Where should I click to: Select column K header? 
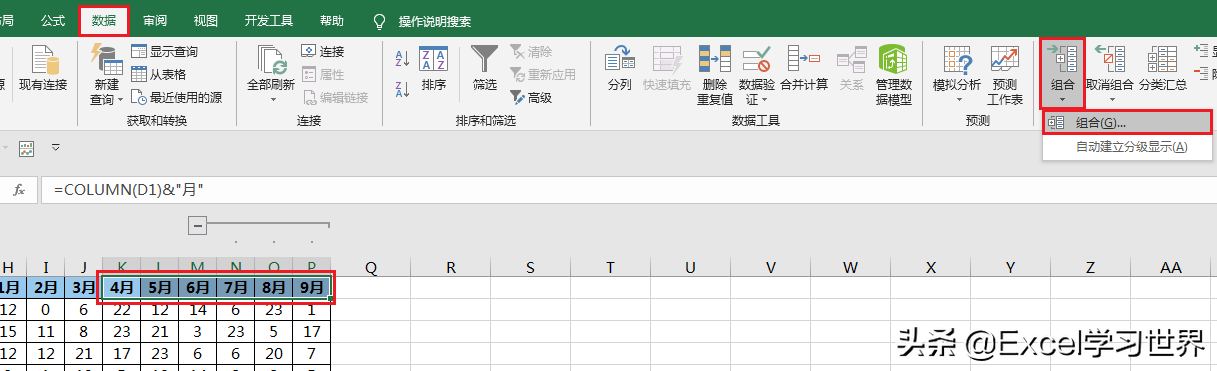coord(121,267)
